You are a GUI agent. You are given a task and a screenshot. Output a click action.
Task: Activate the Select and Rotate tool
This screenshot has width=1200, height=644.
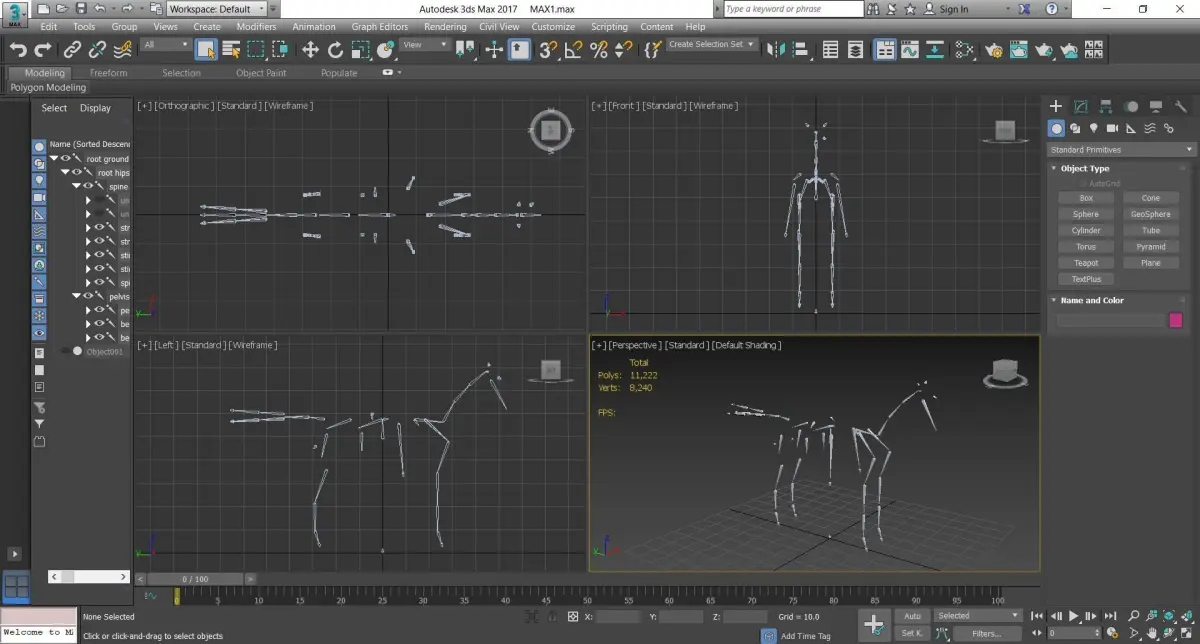tap(335, 49)
